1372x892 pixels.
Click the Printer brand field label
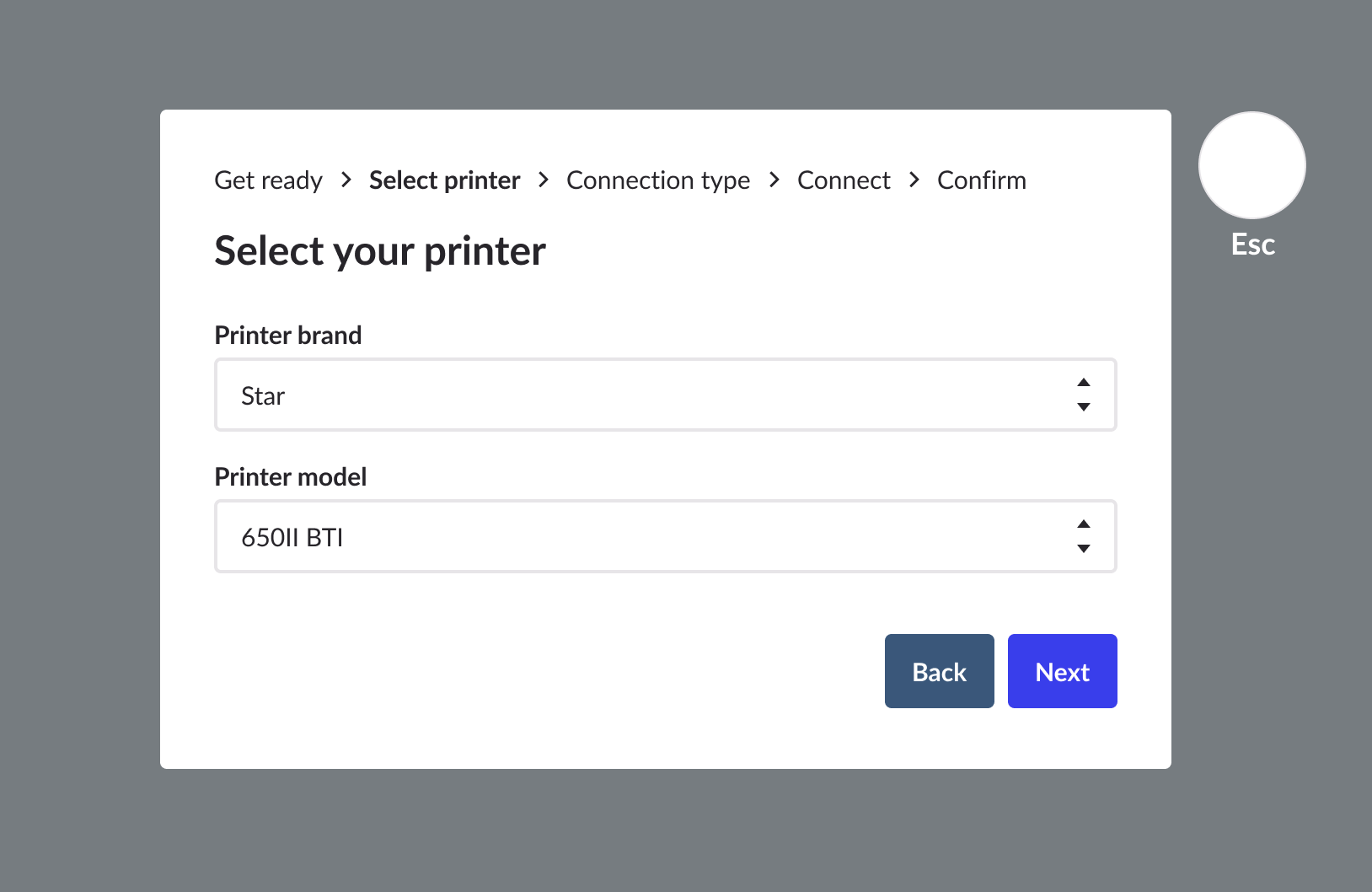[x=288, y=336]
